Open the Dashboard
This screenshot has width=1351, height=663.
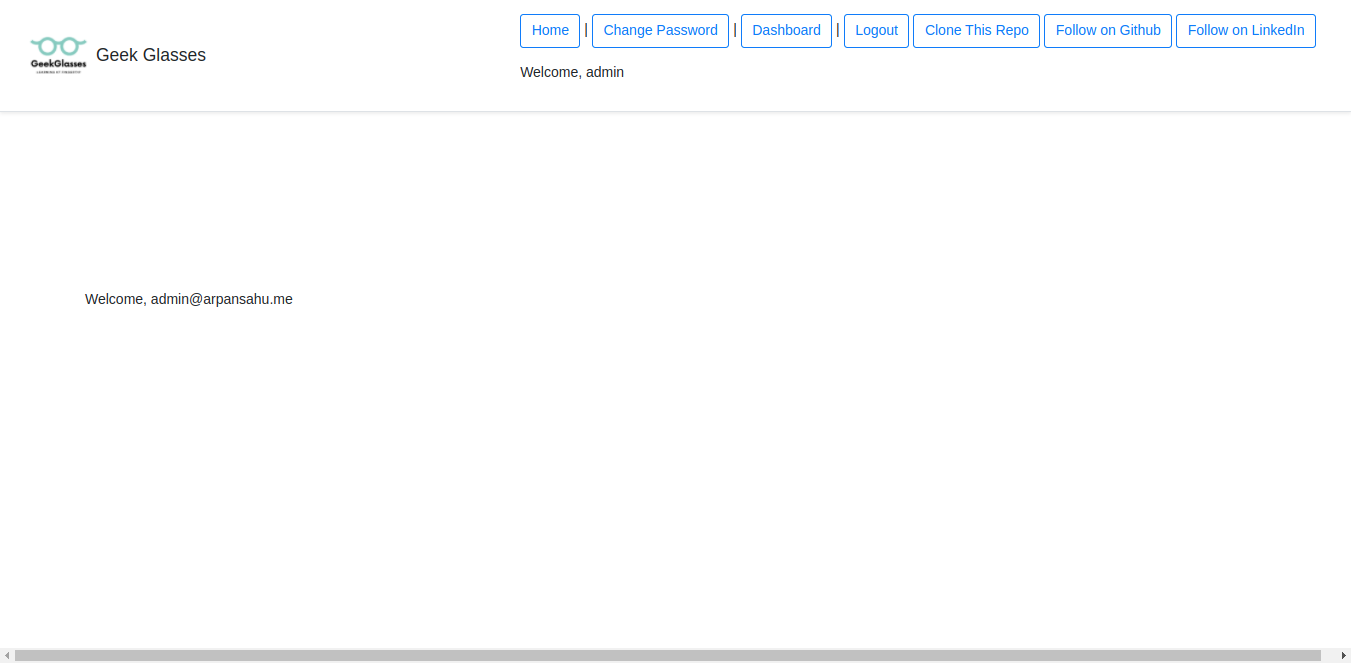tap(786, 31)
